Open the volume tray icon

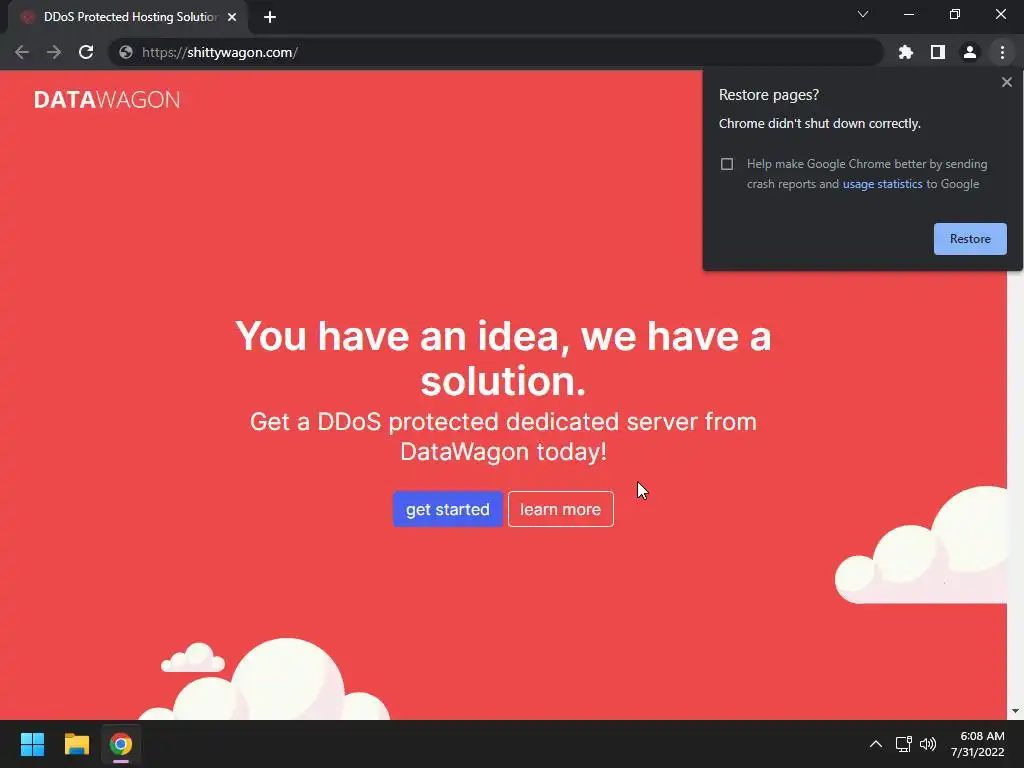click(x=927, y=744)
